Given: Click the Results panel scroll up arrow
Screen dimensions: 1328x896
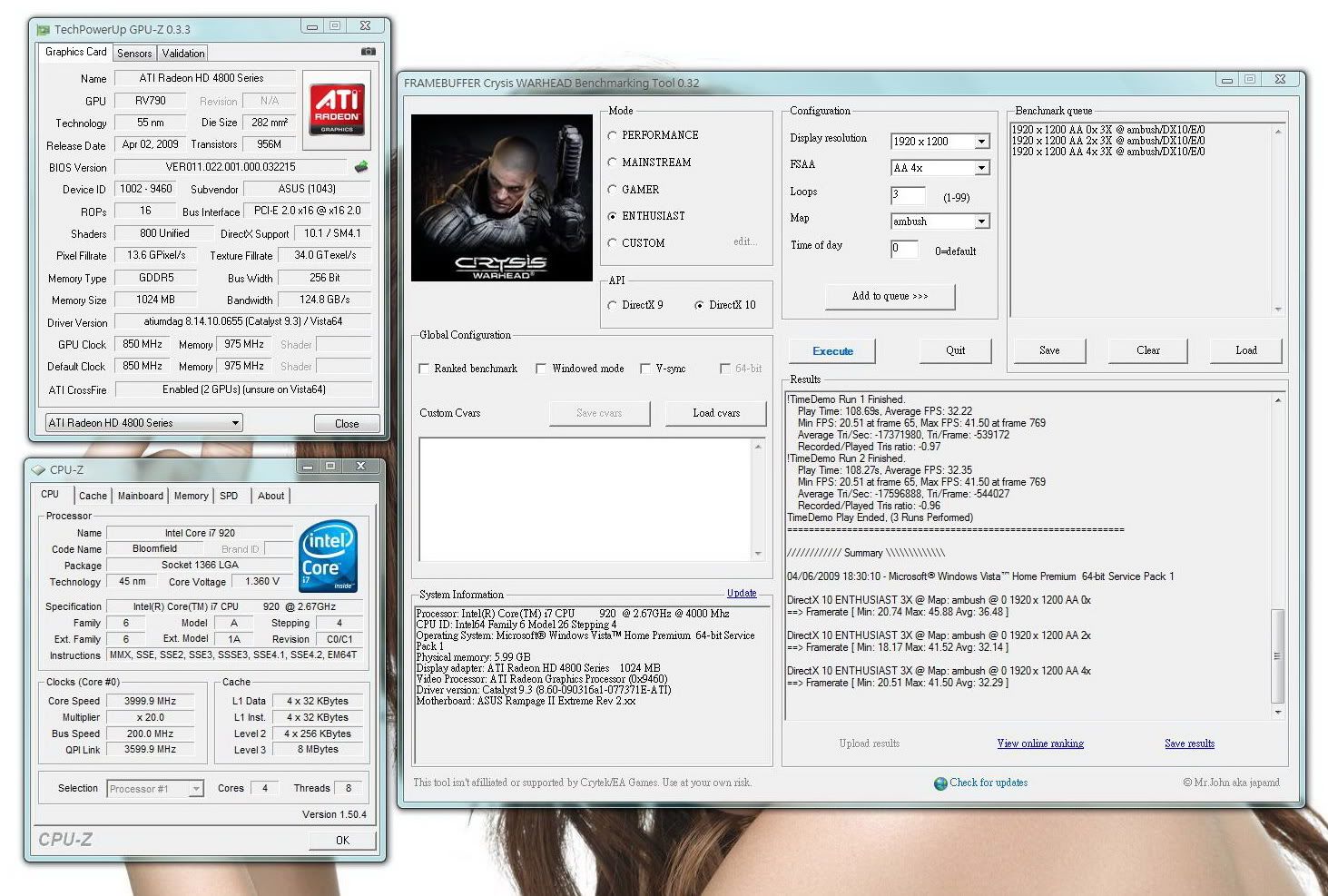Looking at the screenshot, I should [x=1278, y=400].
